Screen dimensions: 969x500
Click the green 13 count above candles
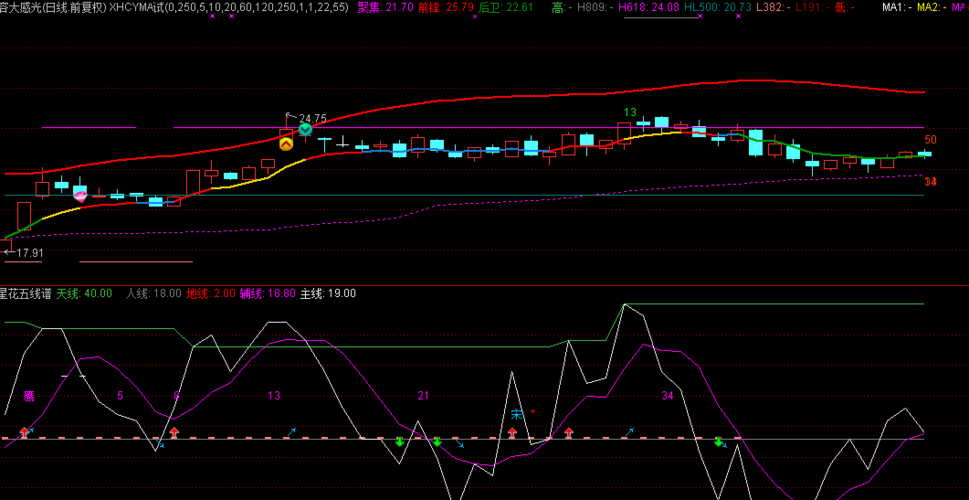point(630,112)
